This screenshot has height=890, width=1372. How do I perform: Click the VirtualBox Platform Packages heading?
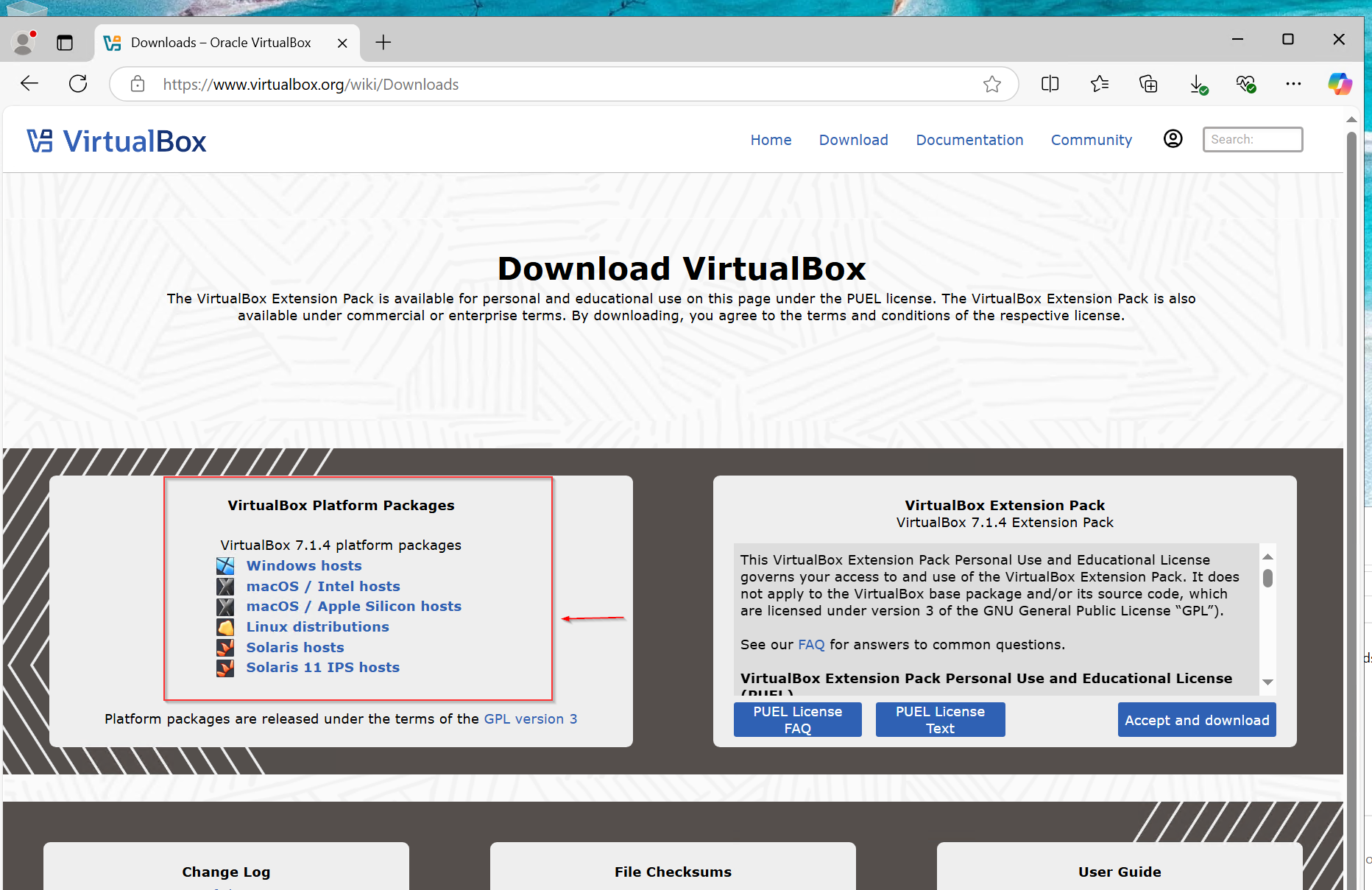coord(341,506)
